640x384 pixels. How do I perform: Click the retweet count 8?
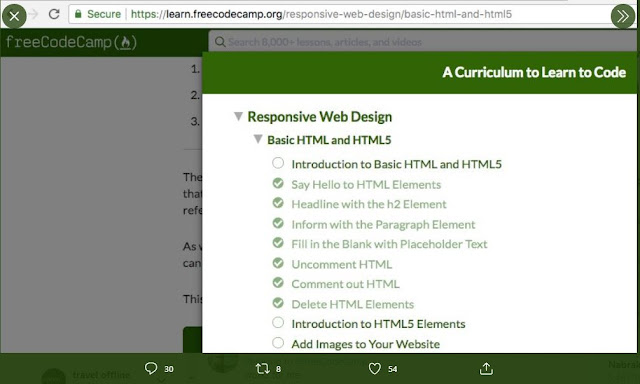(x=278, y=369)
